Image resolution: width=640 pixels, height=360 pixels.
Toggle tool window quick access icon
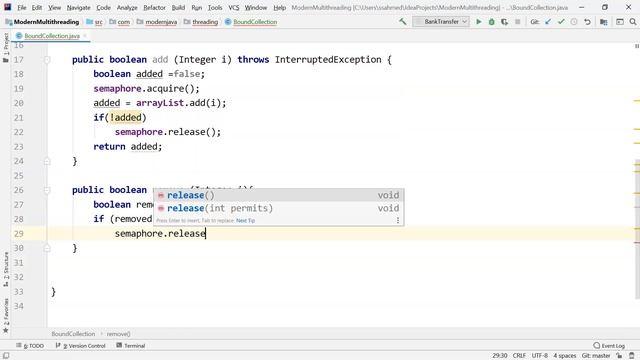coord(6,356)
